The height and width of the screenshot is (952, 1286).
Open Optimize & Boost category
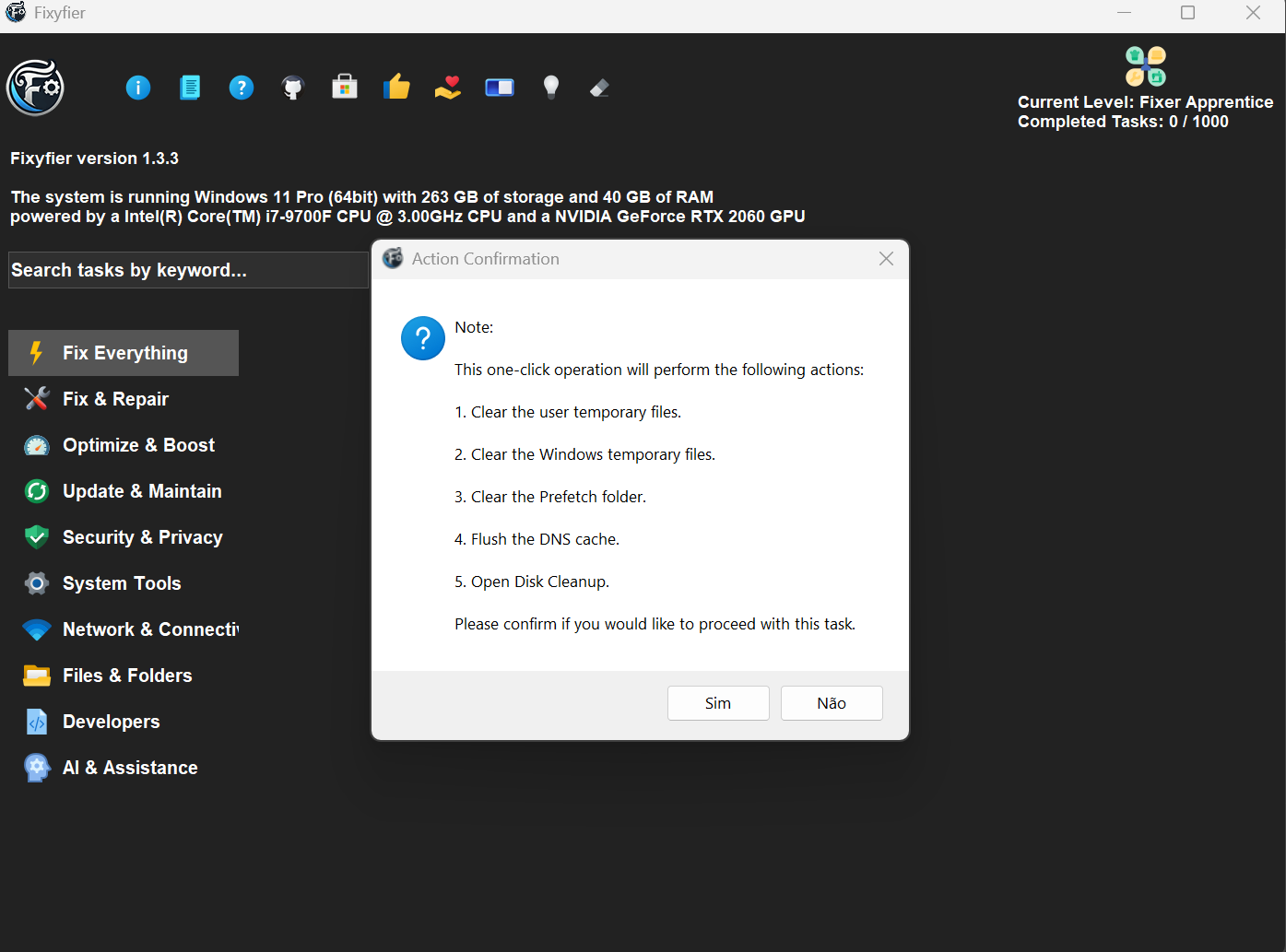click(138, 445)
